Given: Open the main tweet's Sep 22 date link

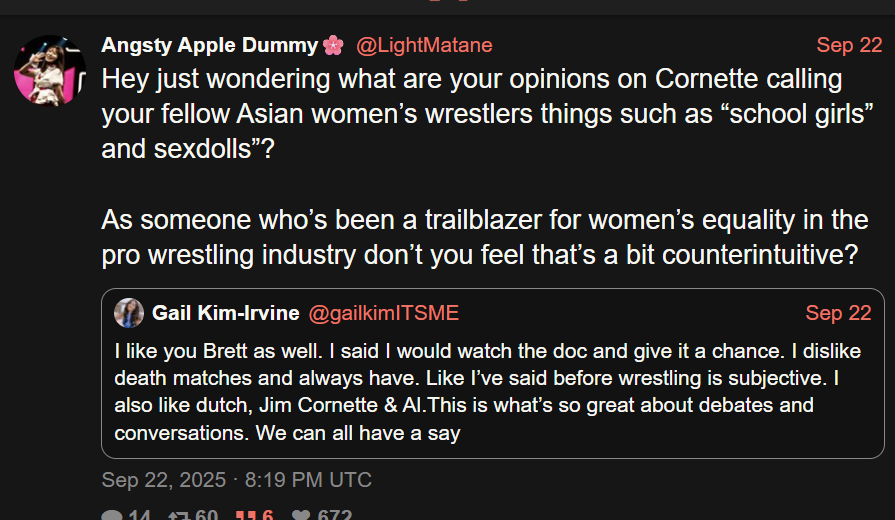Looking at the screenshot, I should (x=849, y=45).
